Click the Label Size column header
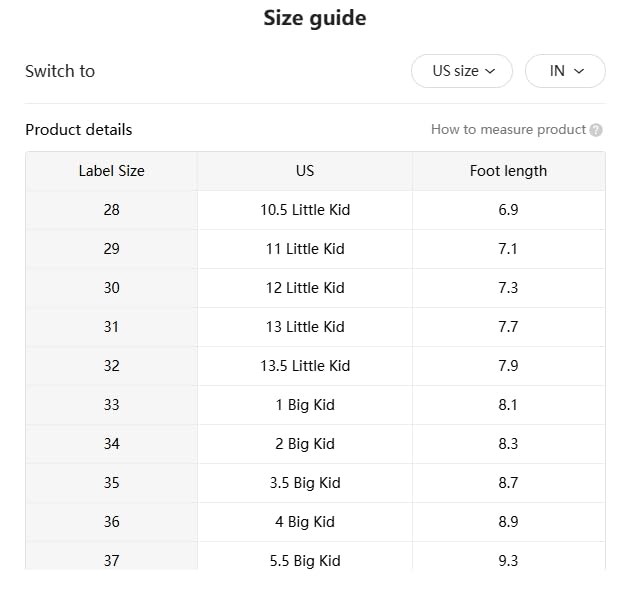The image size is (632, 597). pos(111,171)
